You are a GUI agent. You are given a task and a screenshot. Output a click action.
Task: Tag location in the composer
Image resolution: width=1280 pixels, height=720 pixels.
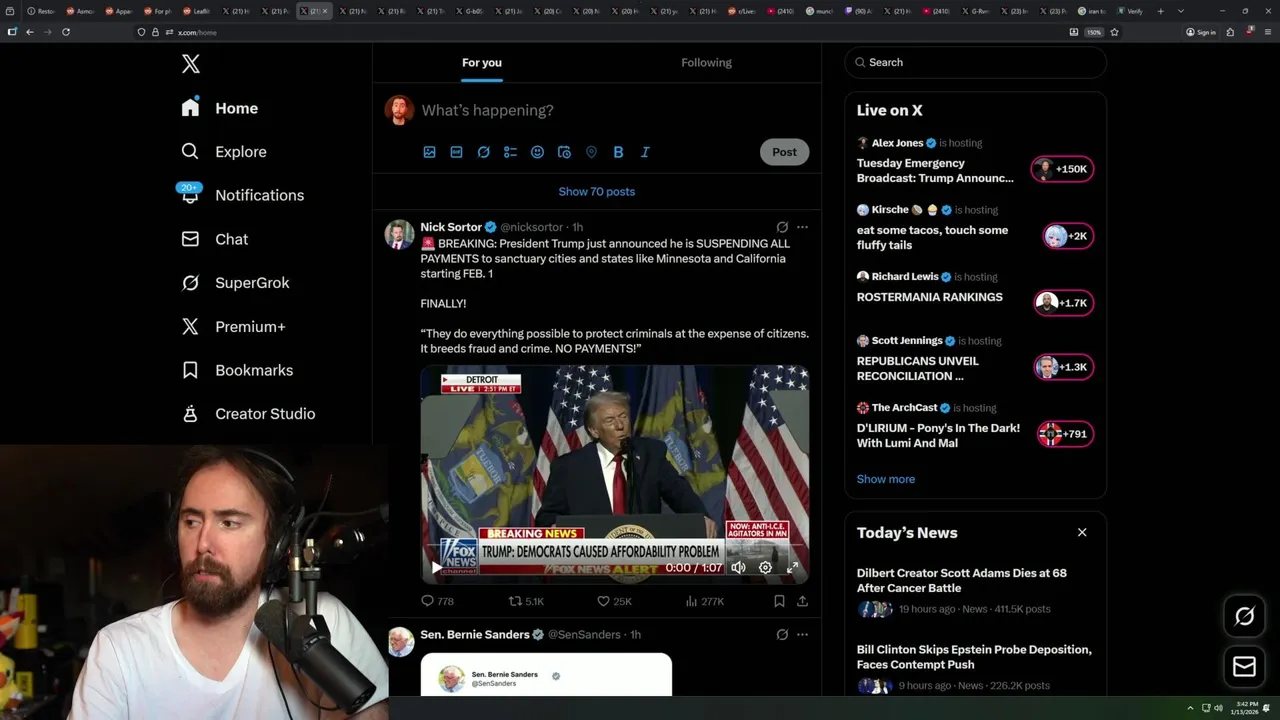pyautogui.click(x=591, y=152)
